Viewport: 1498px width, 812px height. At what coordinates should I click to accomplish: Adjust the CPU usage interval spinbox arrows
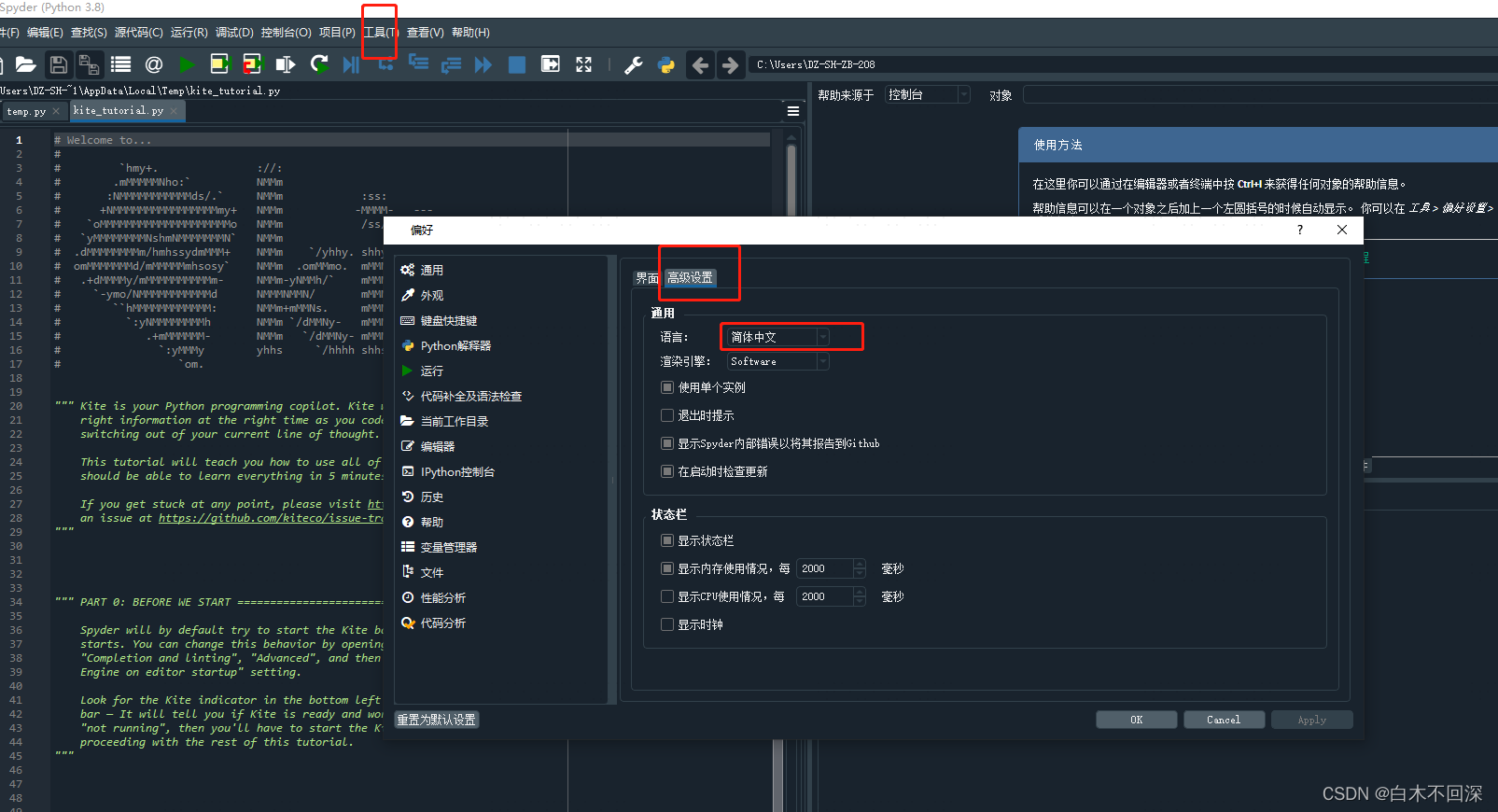(x=860, y=596)
